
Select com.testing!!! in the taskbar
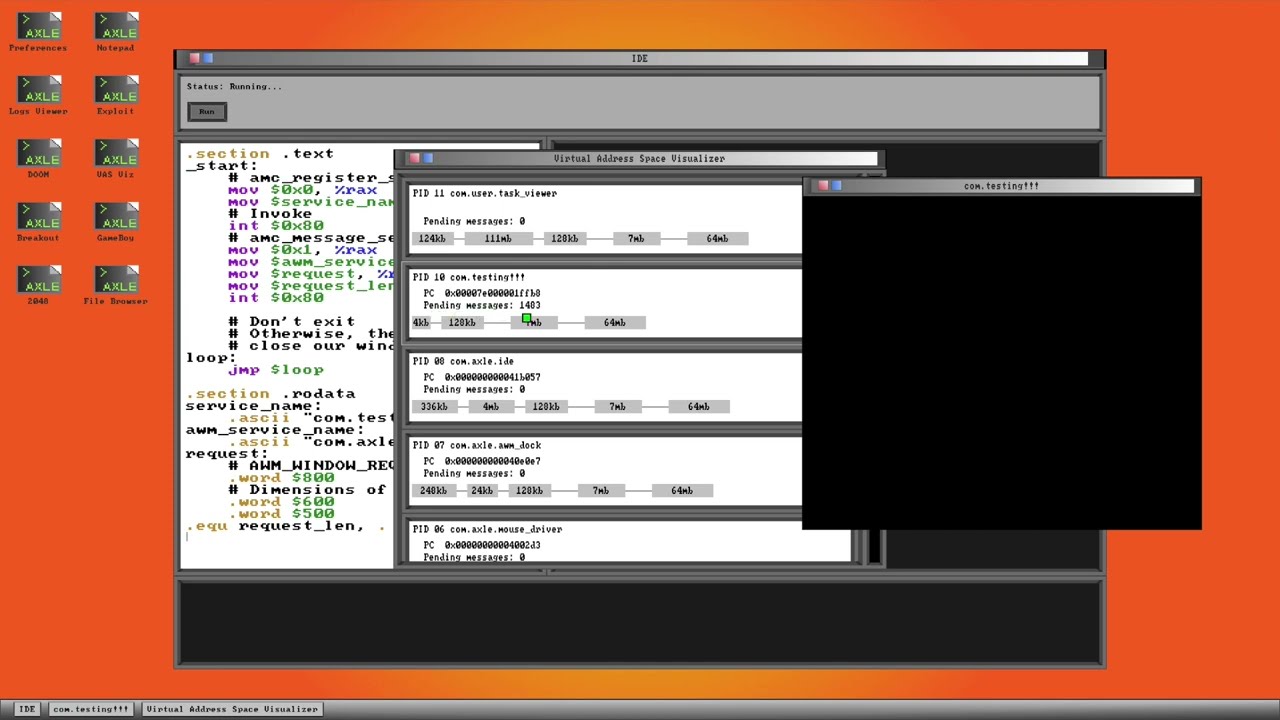90,708
